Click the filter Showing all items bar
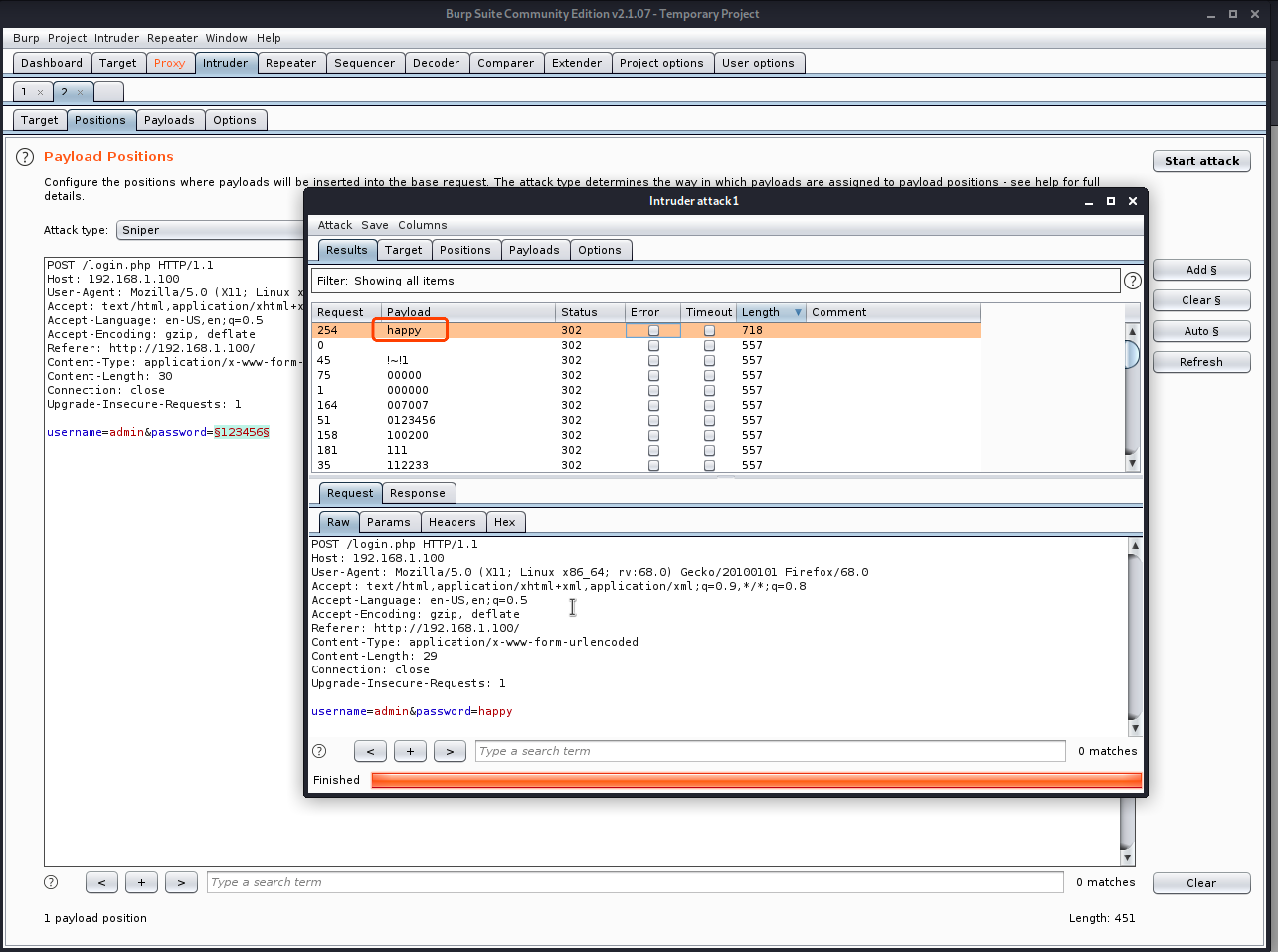The width and height of the screenshot is (1278, 952). tap(715, 281)
